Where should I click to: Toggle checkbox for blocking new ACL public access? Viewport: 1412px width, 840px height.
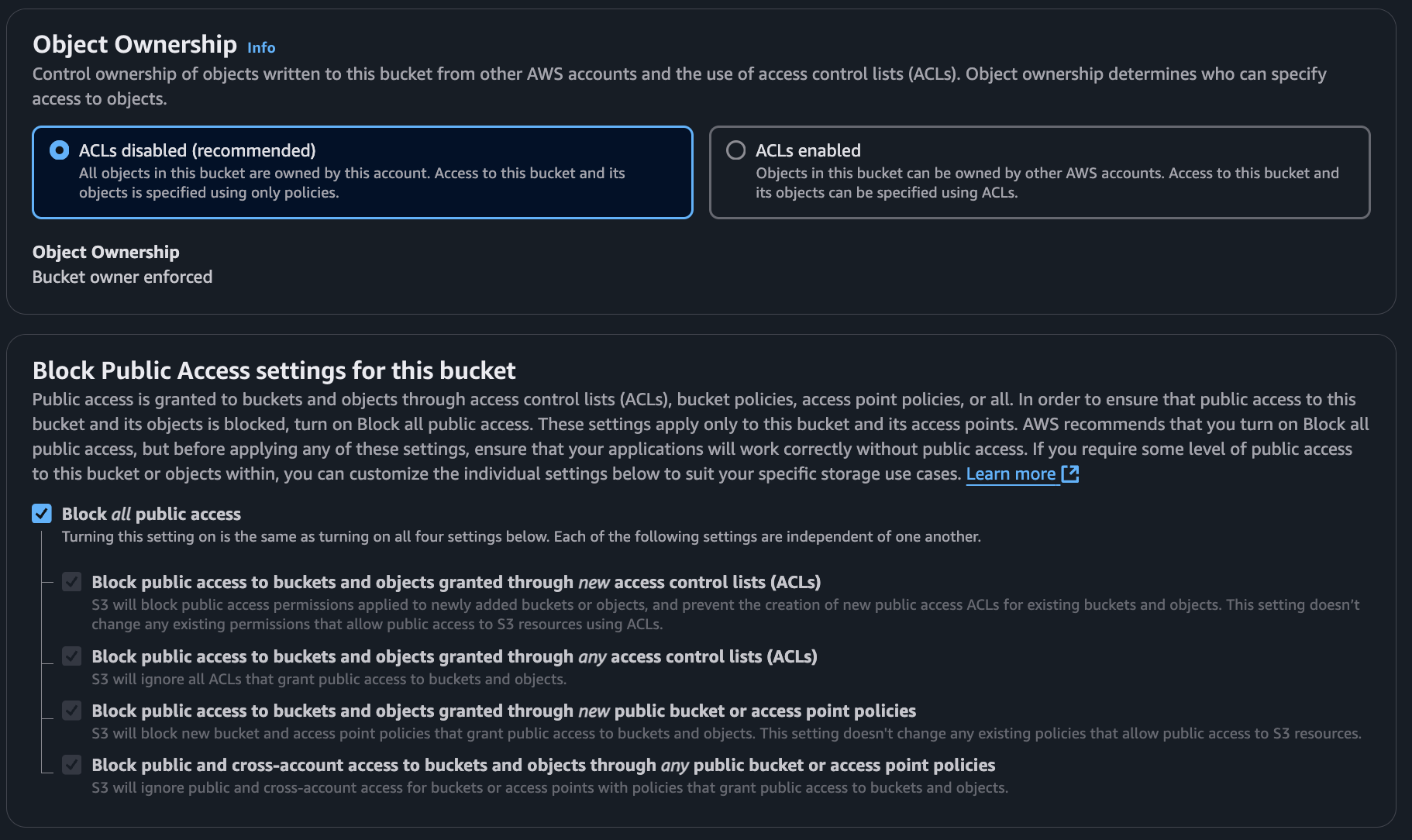pos(72,582)
